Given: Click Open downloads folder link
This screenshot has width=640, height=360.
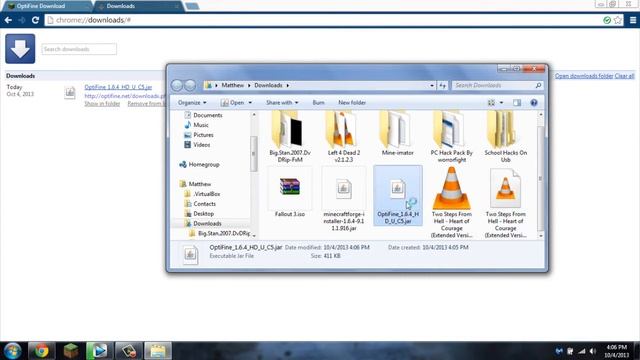Looking at the screenshot, I should click(584, 76).
